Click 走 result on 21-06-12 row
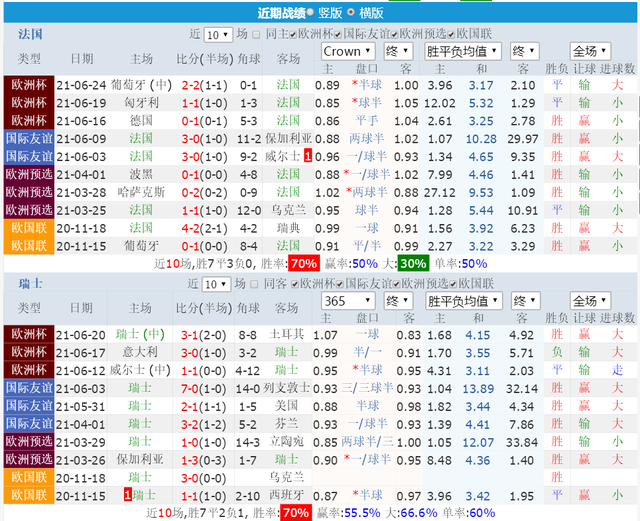The height and width of the screenshot is (521, 640). point(617,370)
